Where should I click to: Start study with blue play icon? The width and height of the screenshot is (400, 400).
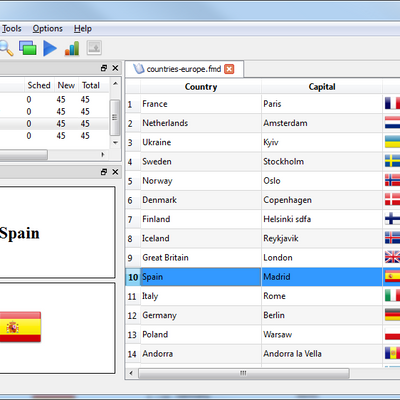coord(50,48)
